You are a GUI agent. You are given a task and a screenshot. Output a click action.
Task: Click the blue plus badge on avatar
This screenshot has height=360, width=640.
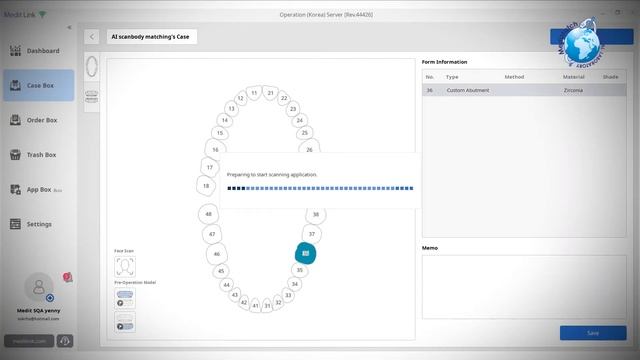tap(50, 298)
